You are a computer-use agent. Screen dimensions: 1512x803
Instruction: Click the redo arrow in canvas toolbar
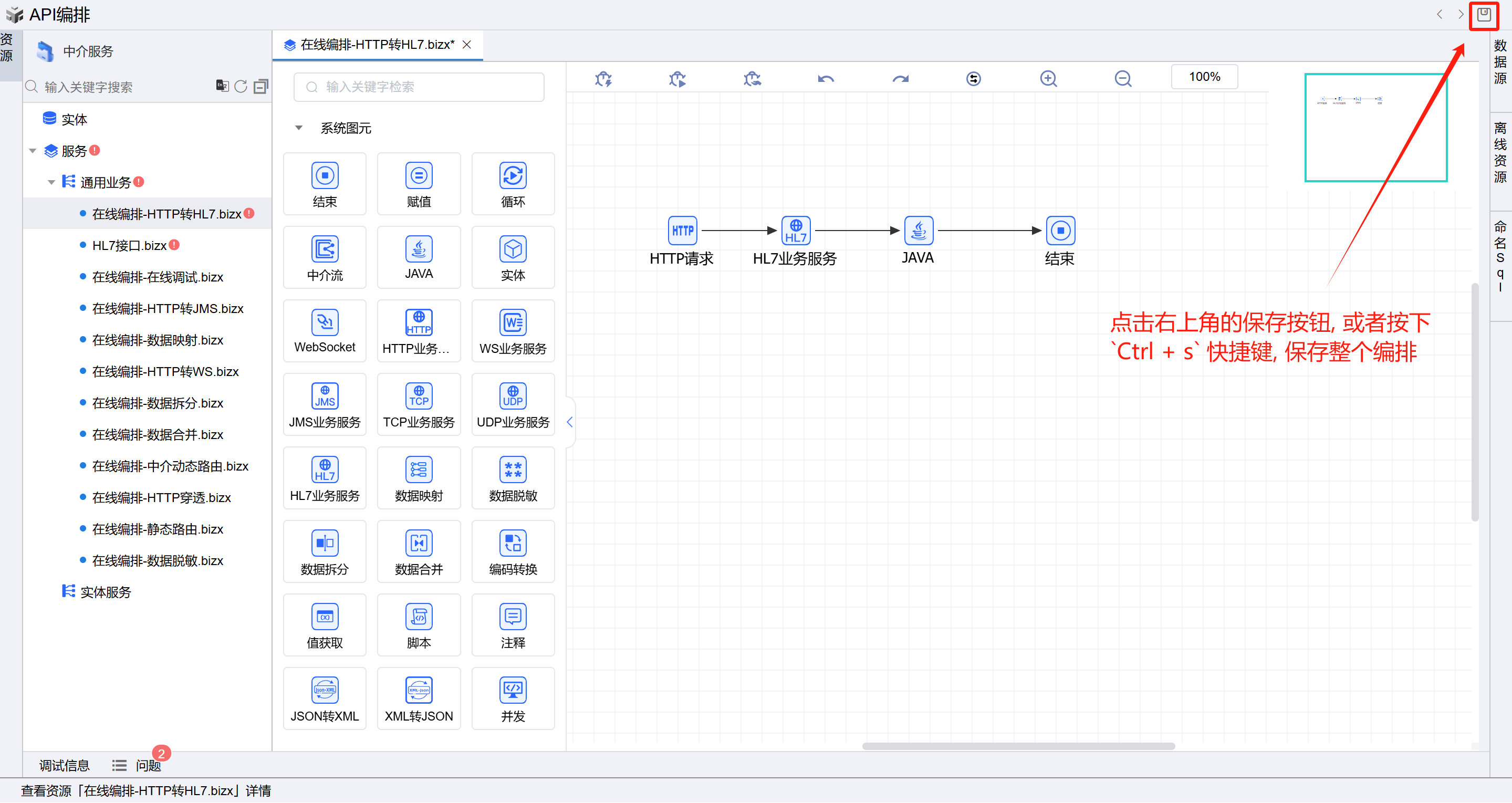pyautogui.click(x=900, y=79)
